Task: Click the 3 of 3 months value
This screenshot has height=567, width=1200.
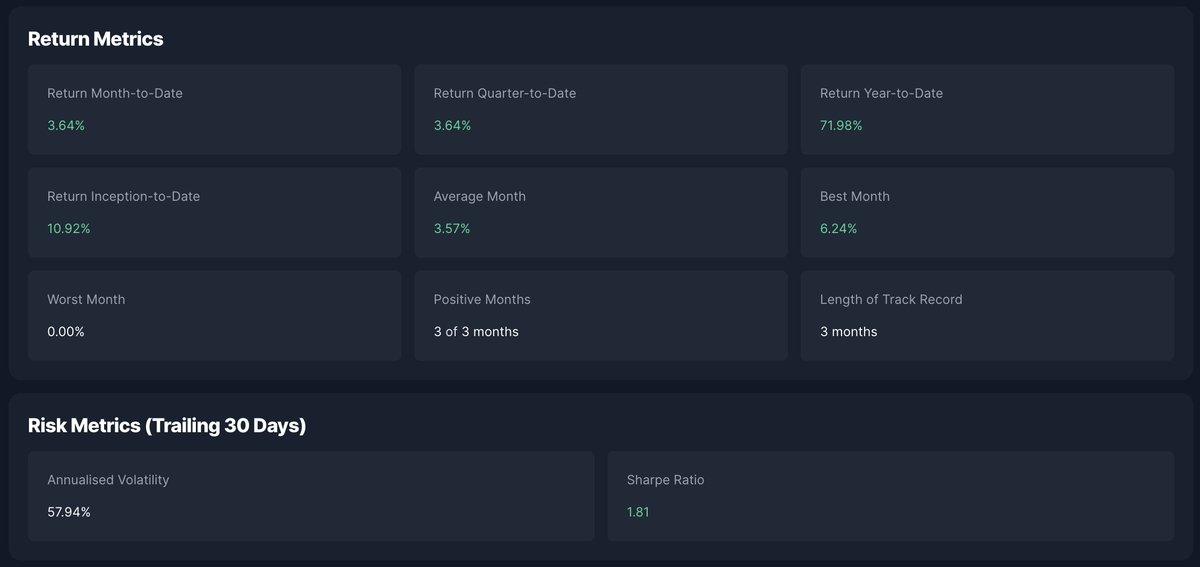Action: click(476, 331)
